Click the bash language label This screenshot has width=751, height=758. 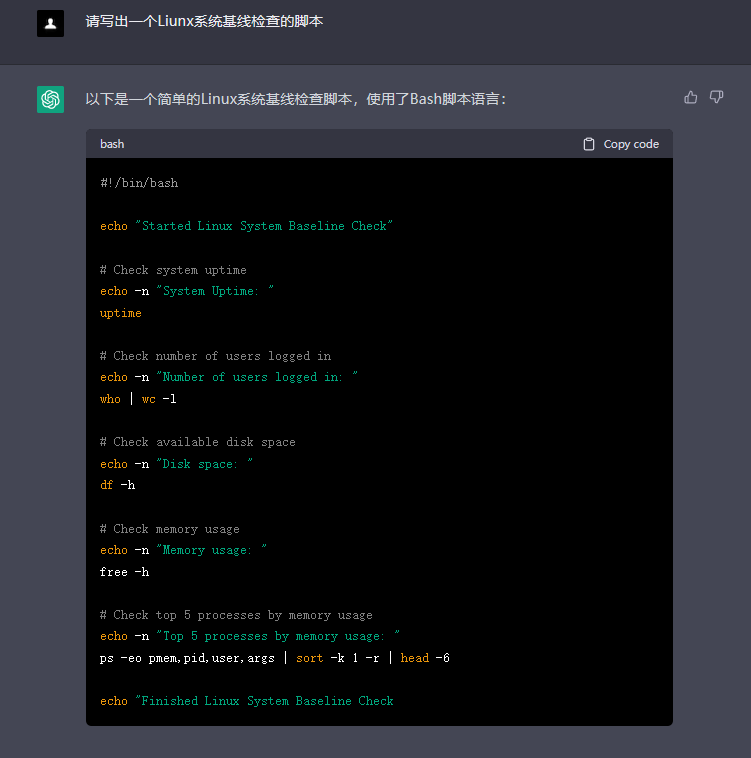pyautogui.click(x=112, y=144)
